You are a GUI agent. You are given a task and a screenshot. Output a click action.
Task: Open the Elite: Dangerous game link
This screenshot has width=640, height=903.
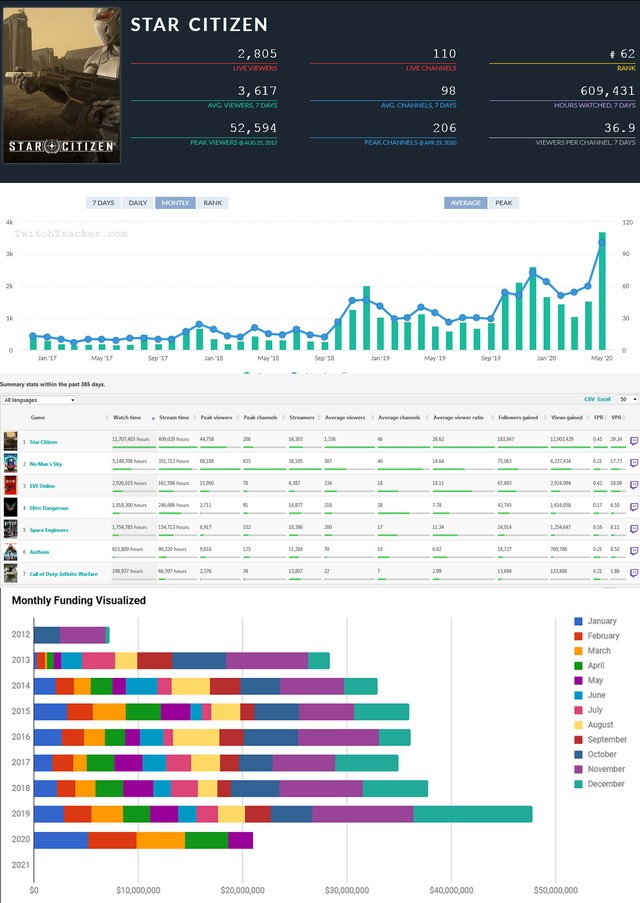click(49, 508)
